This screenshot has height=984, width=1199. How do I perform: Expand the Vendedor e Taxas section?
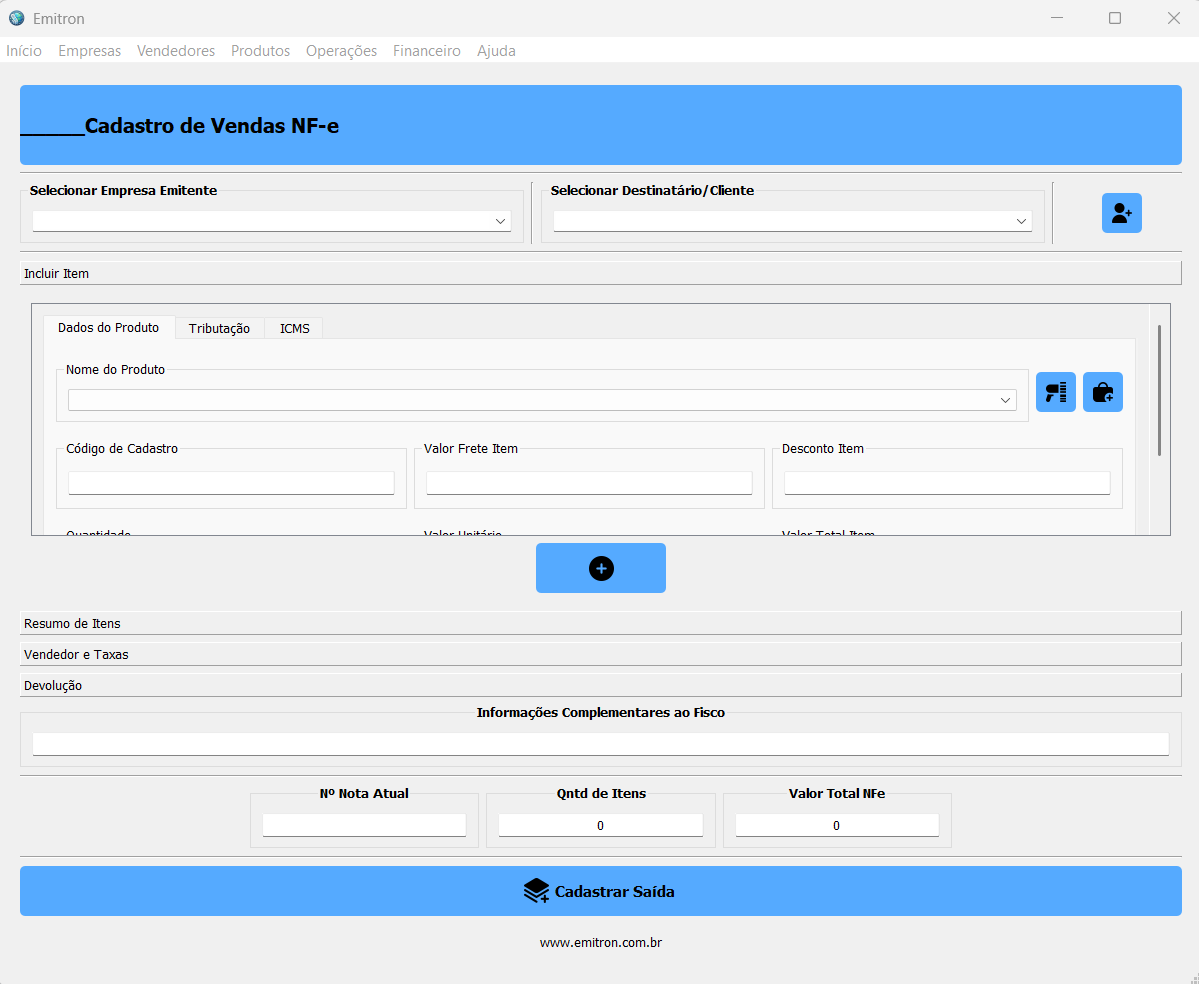click(600, 654)
